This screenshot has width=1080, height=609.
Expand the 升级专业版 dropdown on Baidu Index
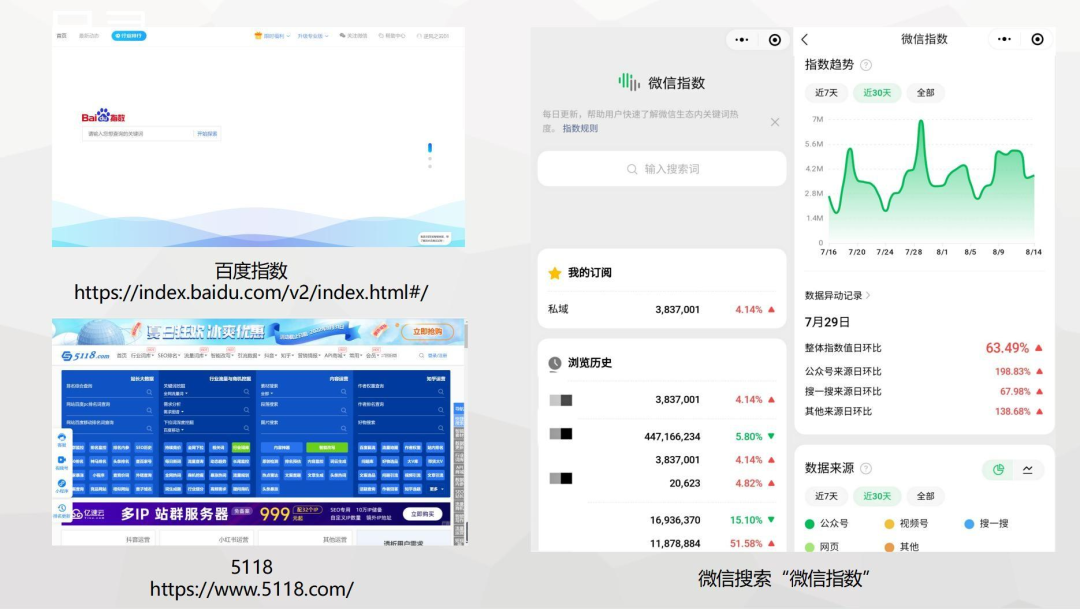tap(313, 36)
